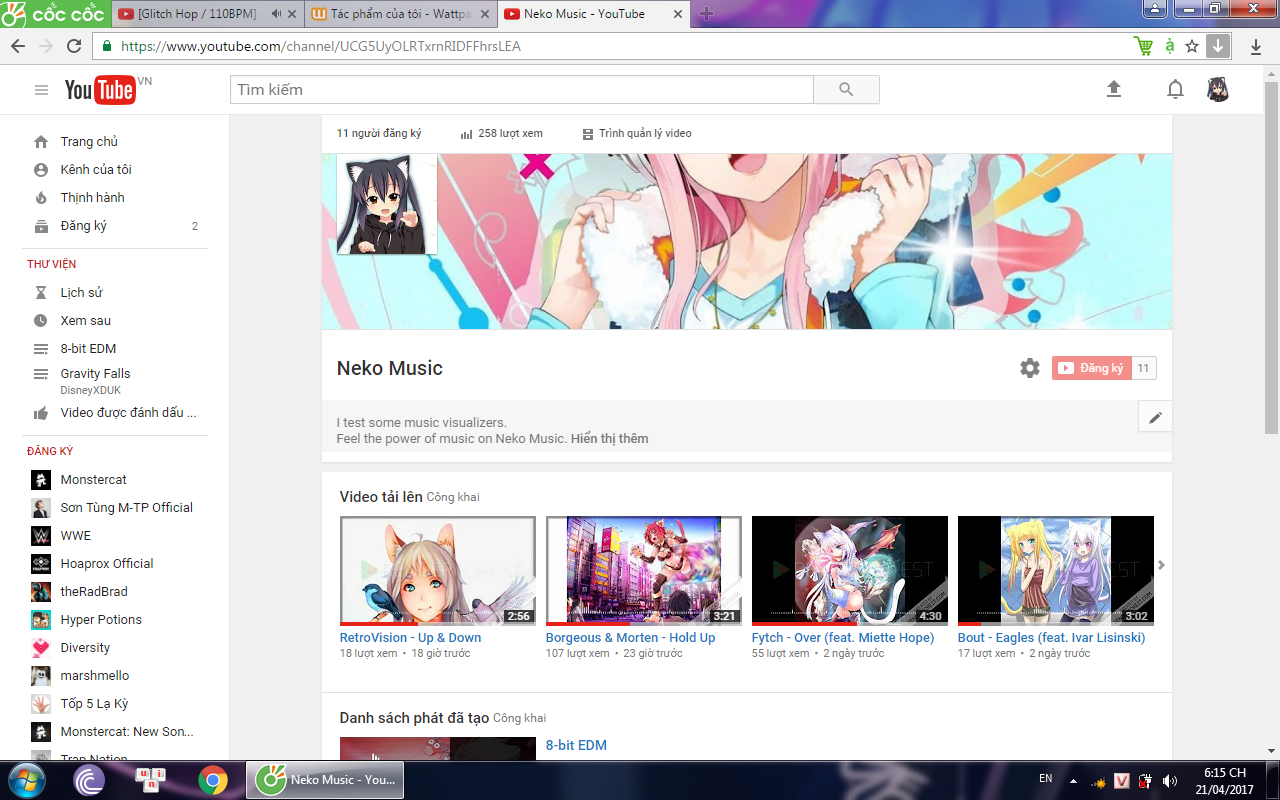Toggle the red Đăng ký subscribe button
The image size is (1280, 800).
pos(1091,368)
